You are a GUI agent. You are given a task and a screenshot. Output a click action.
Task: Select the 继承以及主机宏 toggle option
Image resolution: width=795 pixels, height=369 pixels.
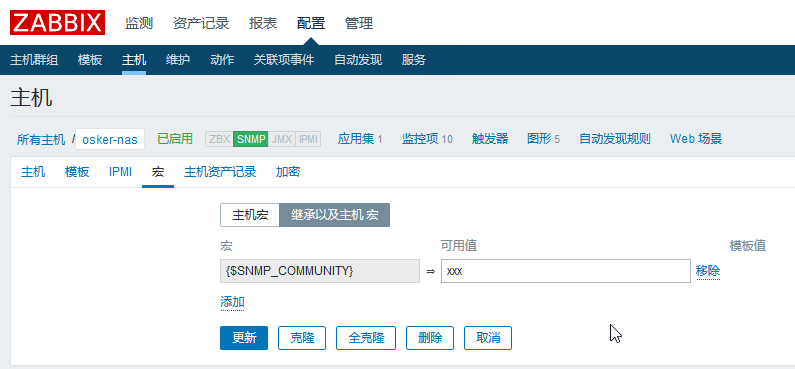[x=335, y=215]
